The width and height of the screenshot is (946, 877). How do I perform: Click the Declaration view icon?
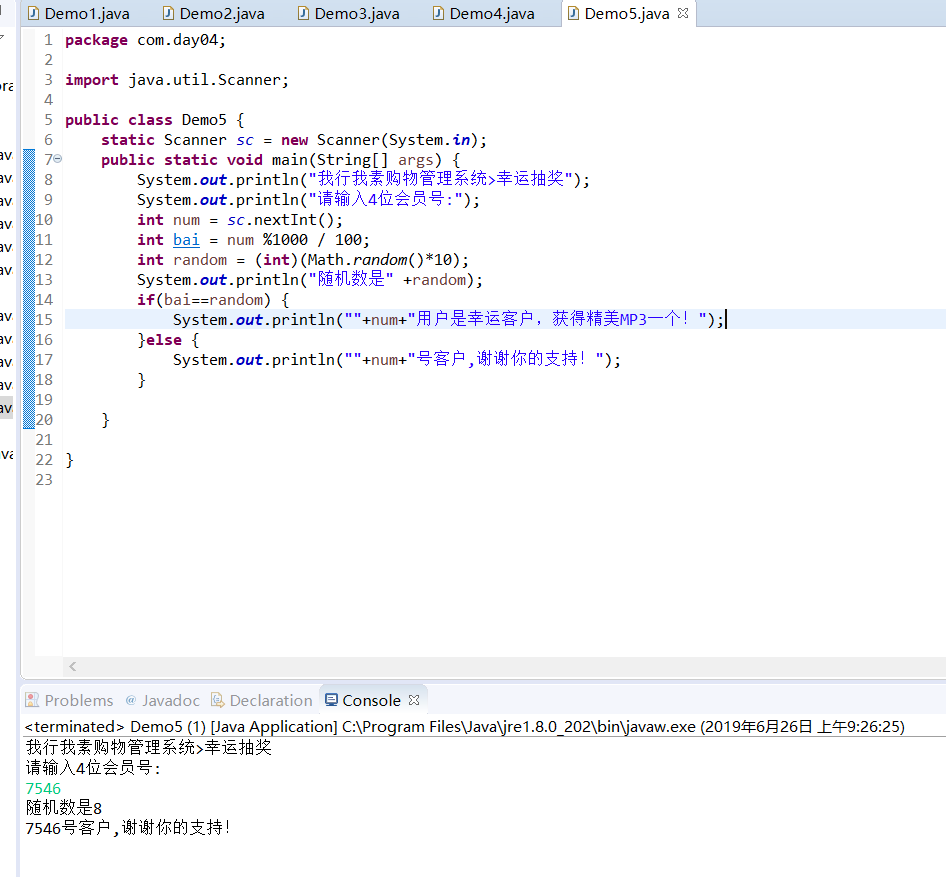click(x=217, y=700)
